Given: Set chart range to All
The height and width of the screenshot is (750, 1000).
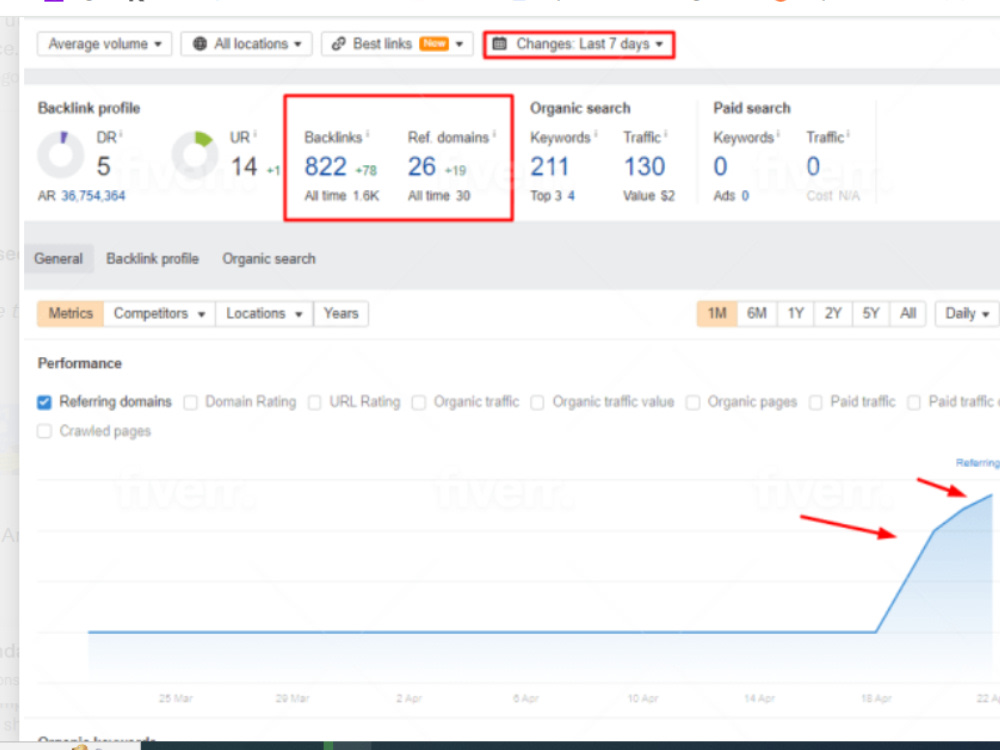Looking at the screenshot, I should tap(908, 314).
